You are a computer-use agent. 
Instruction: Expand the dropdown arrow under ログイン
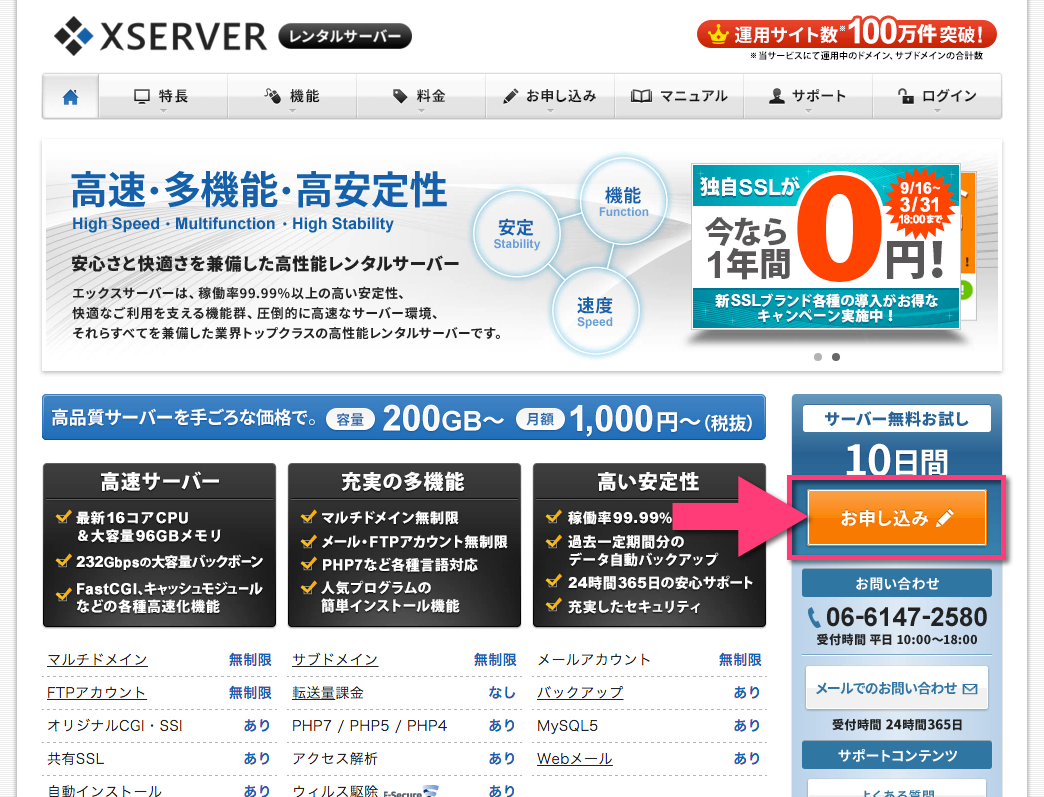(937, 111)
